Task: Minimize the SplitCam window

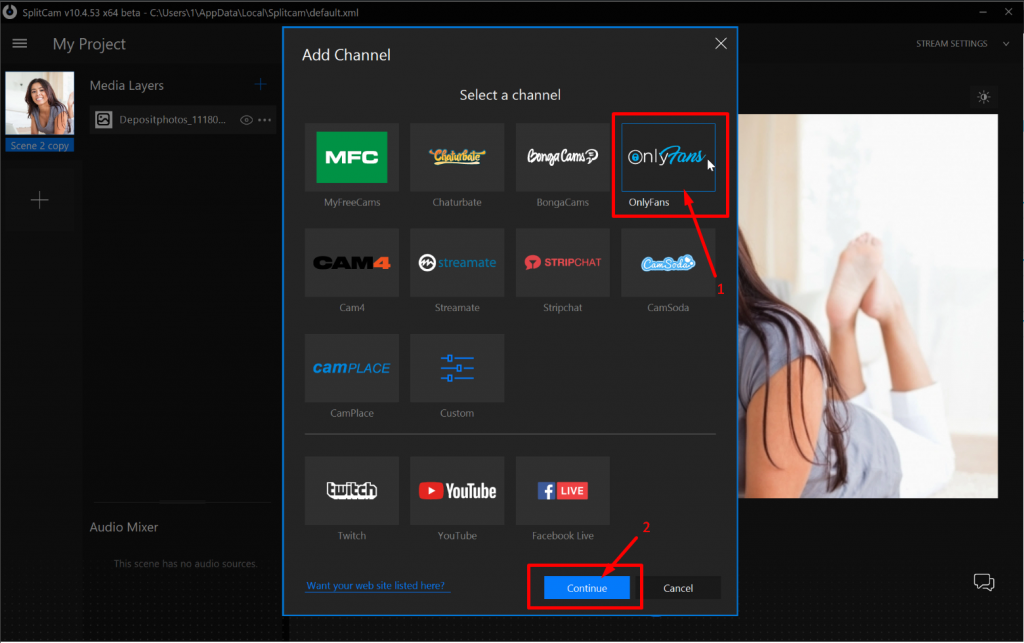Action: (983, 12)
